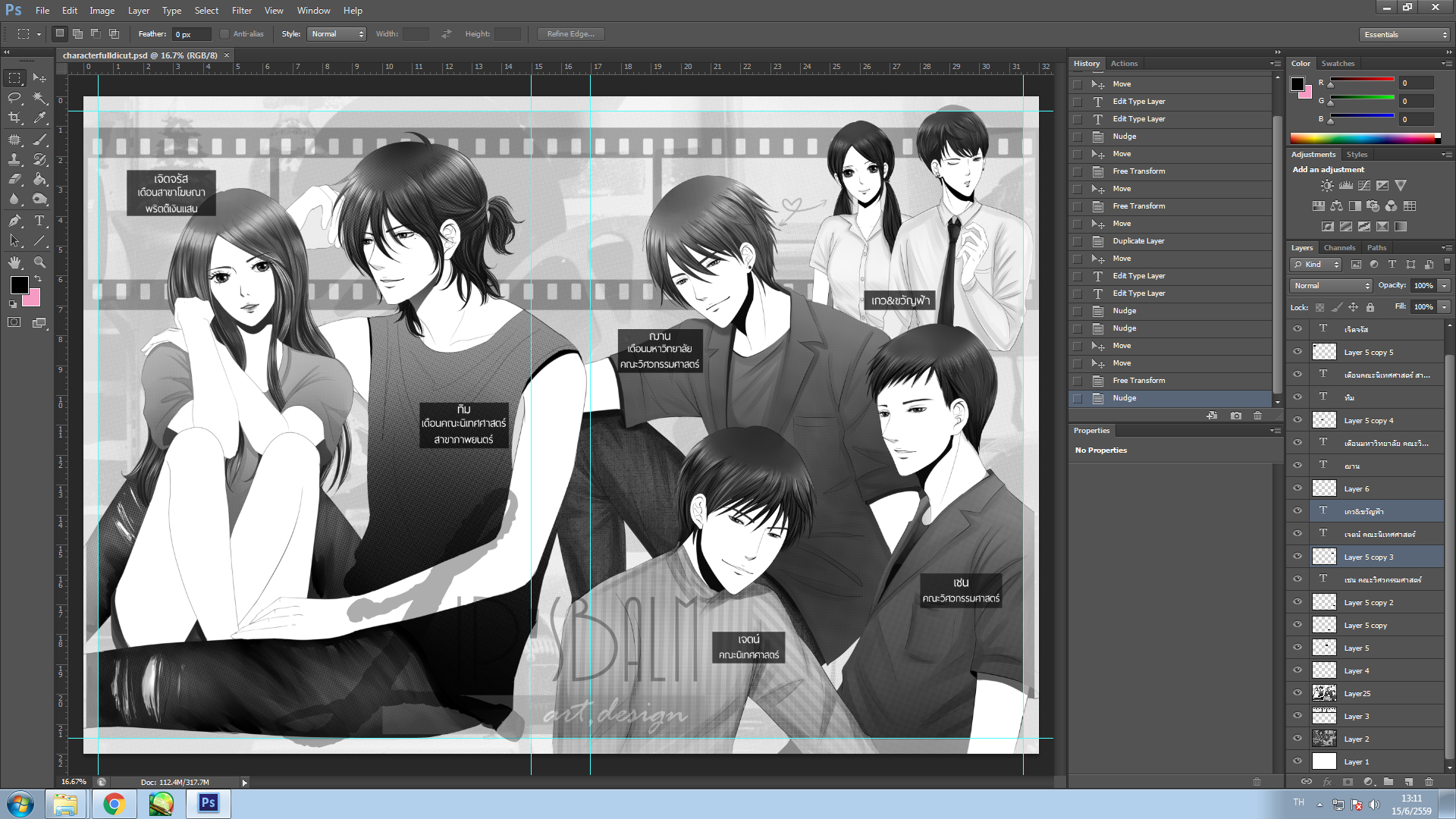Switch to the Channels tab

[1339, 248]
